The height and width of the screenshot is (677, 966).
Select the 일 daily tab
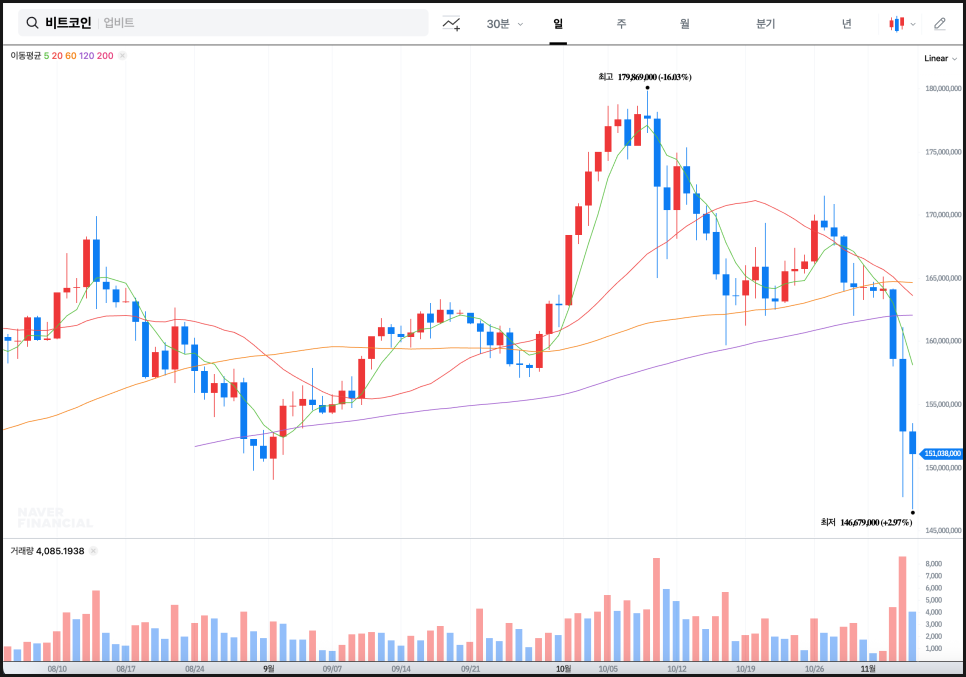pyautogui.click(x=558, y=23)
